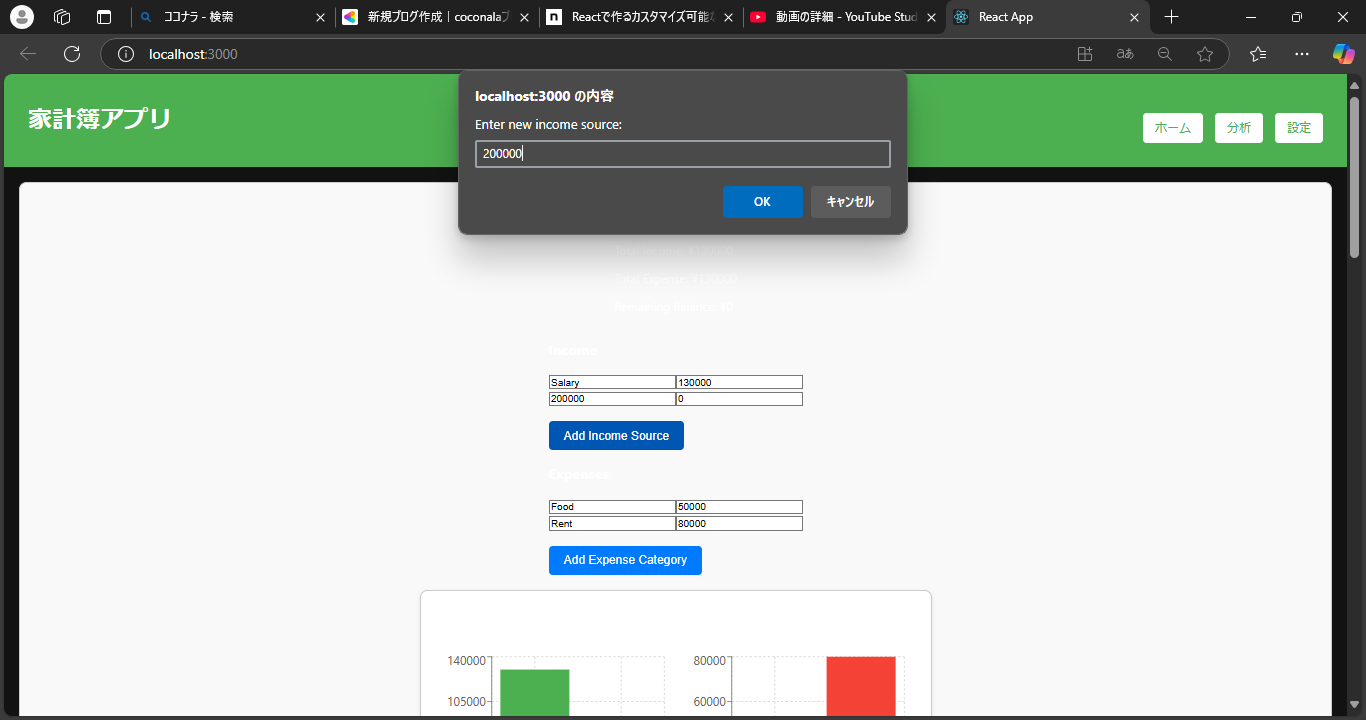1366x720 pixels.
Task: Click the Add Income Source button
Action: click(616, 435)
